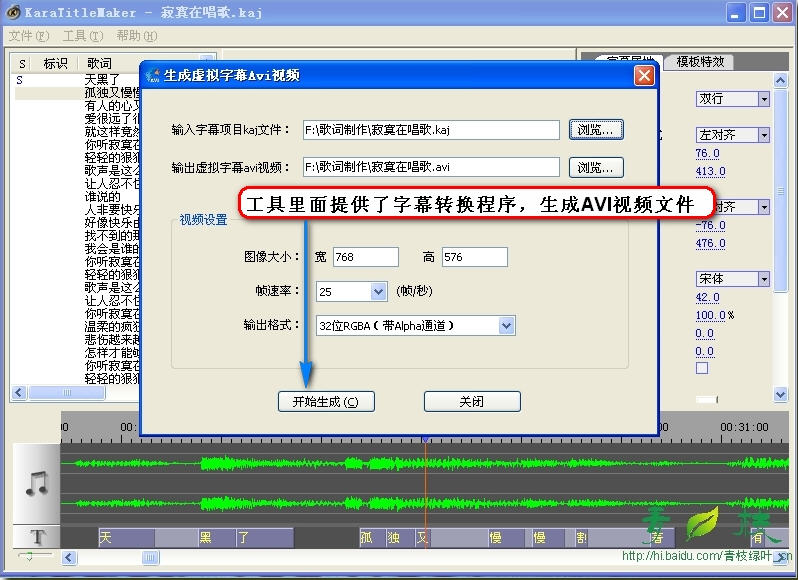798x580 pixels.
Task: Click the properties panel vertical scrollbar thumb
Action: [780, 191]
